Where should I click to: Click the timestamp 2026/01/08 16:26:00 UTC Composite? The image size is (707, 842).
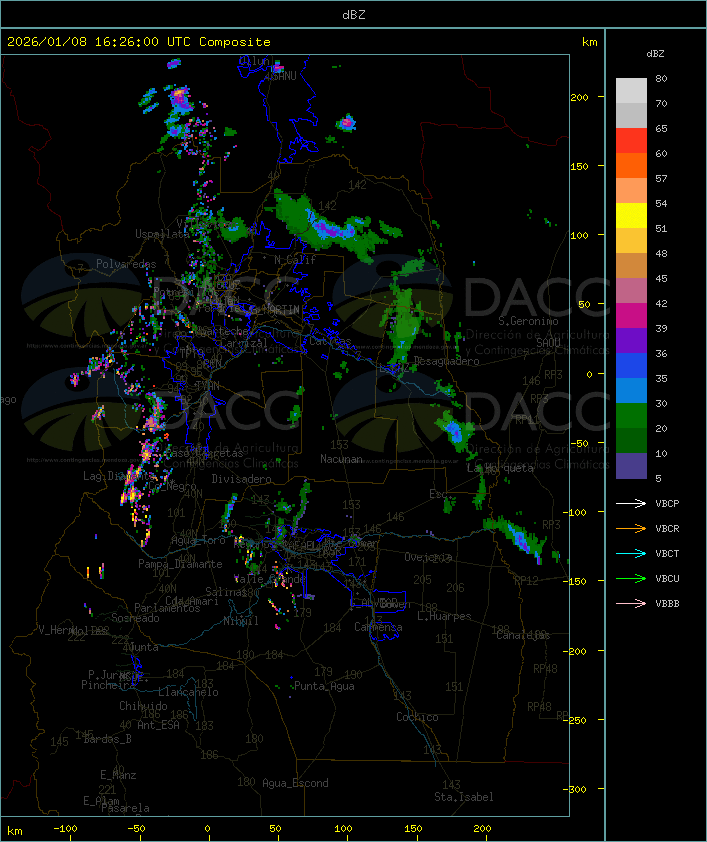(139, 42)
